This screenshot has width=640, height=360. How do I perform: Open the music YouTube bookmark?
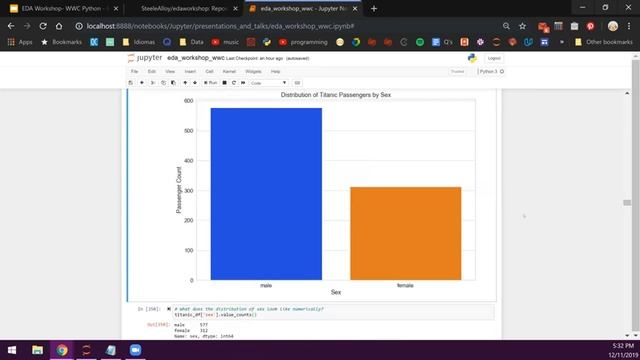(x=225, y=42)
